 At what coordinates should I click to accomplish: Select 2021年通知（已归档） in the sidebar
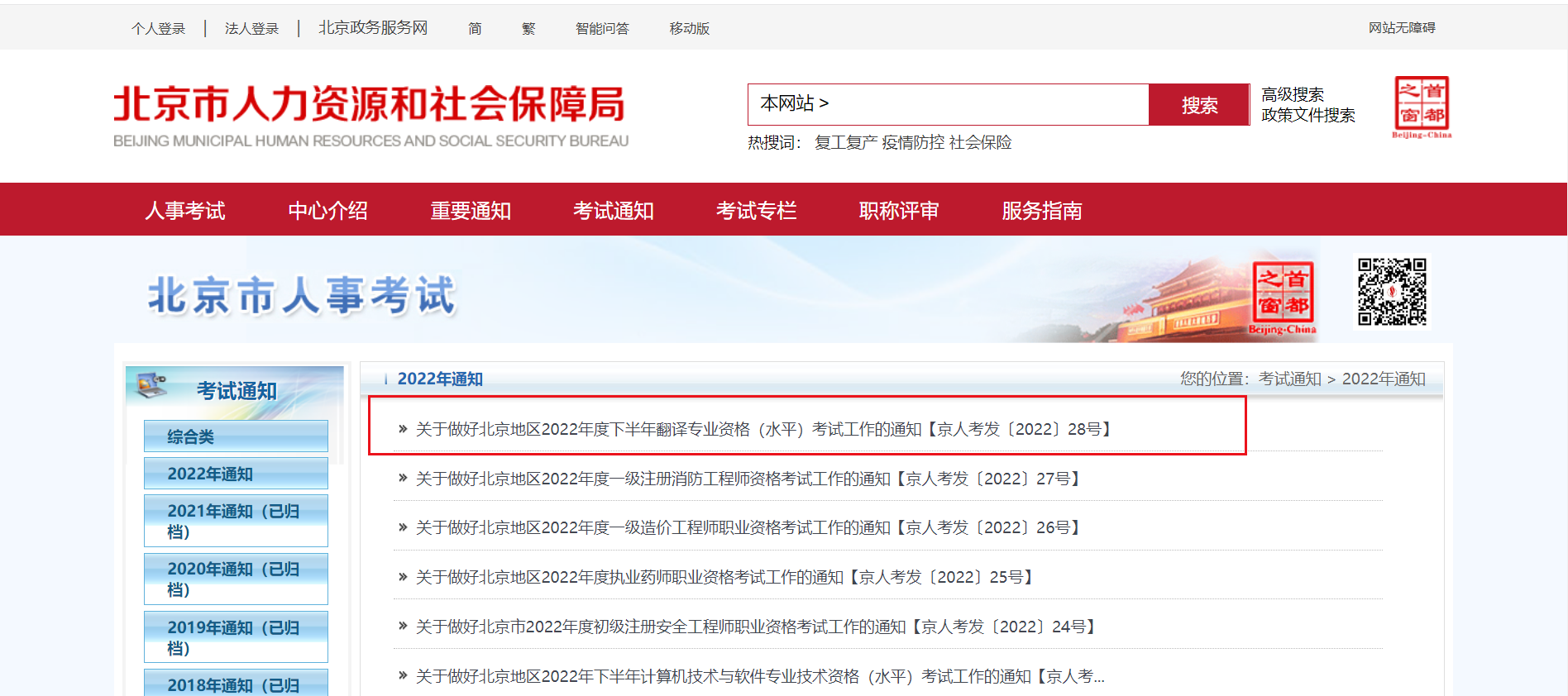[236, 521]
